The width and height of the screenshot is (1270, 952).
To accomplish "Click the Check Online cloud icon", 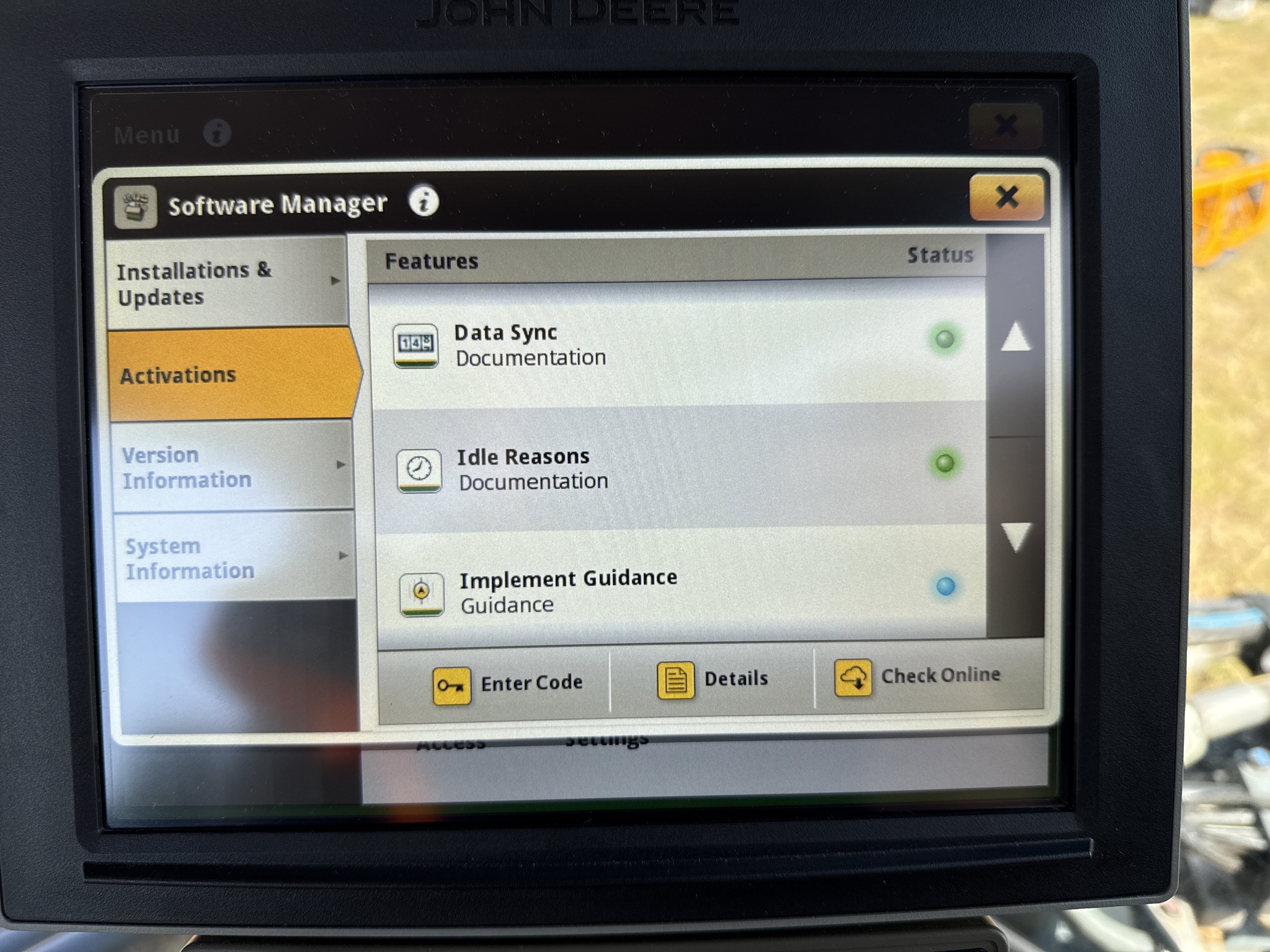I will (x=853, y=678).
